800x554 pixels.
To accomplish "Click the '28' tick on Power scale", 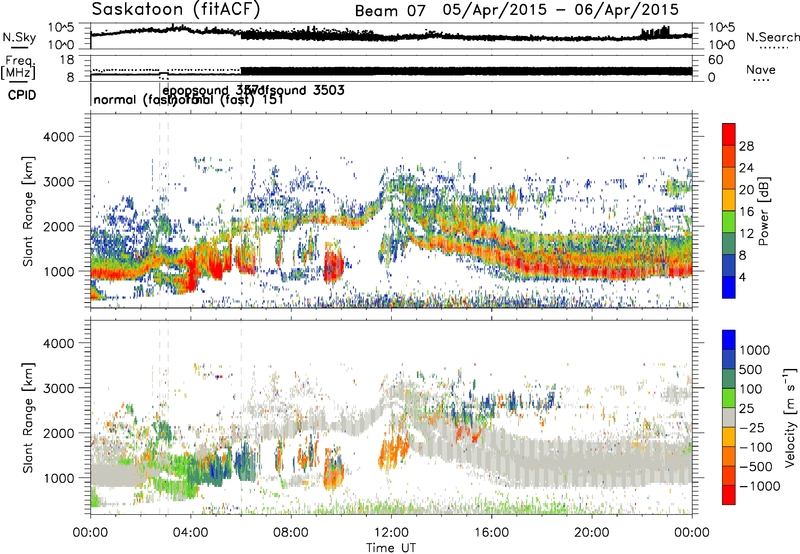I will coord(746,146).
